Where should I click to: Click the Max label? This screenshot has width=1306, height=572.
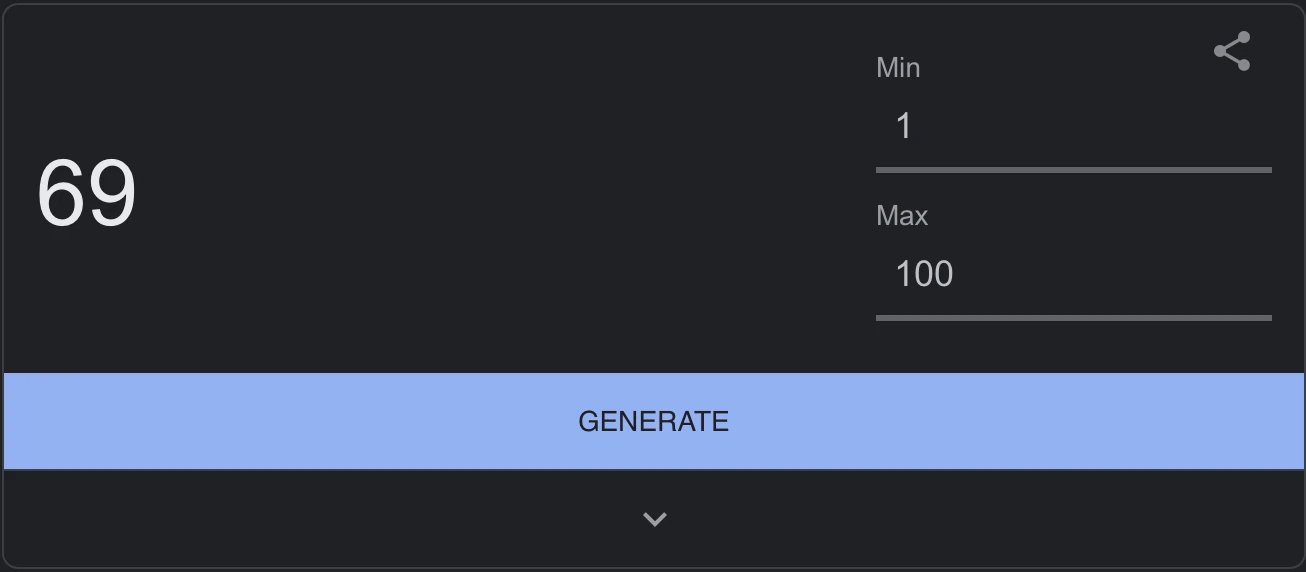(902, 216)
